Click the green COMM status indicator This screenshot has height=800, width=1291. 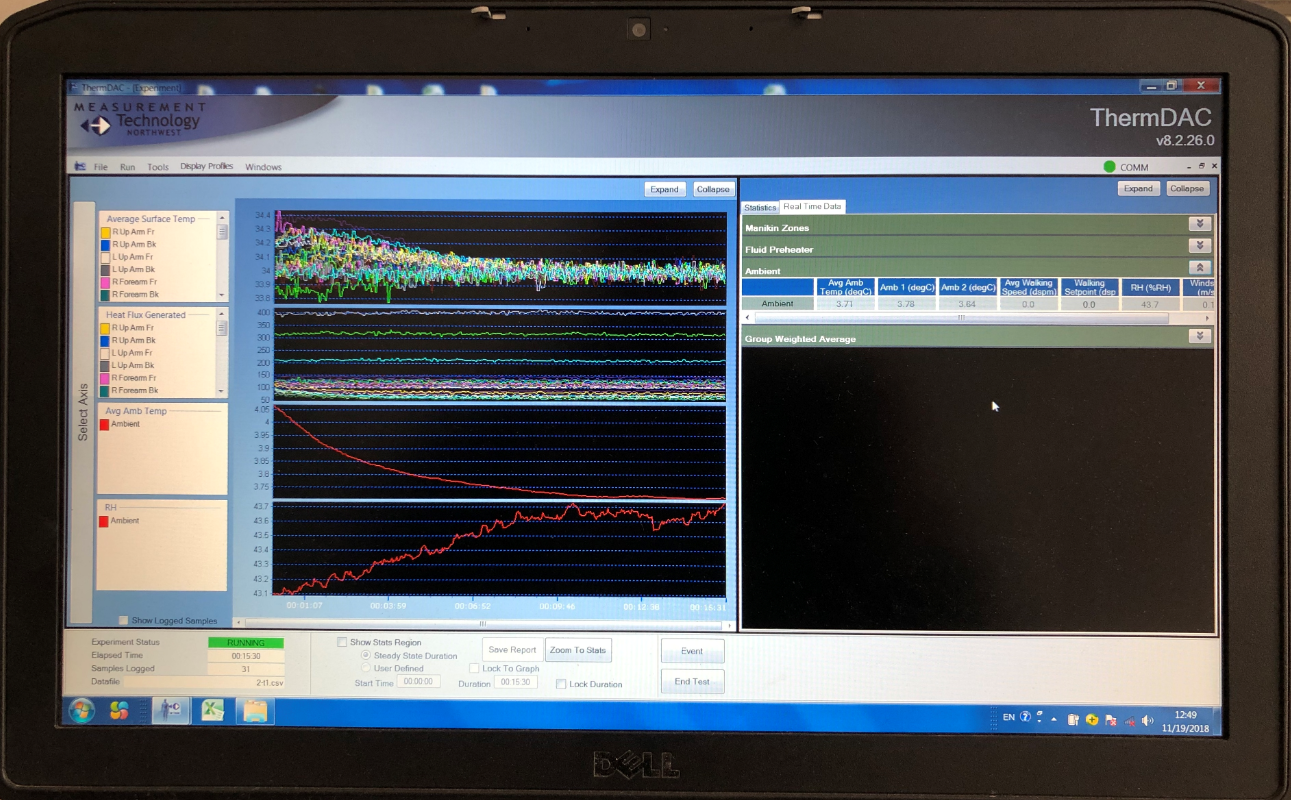(1109, 167)
